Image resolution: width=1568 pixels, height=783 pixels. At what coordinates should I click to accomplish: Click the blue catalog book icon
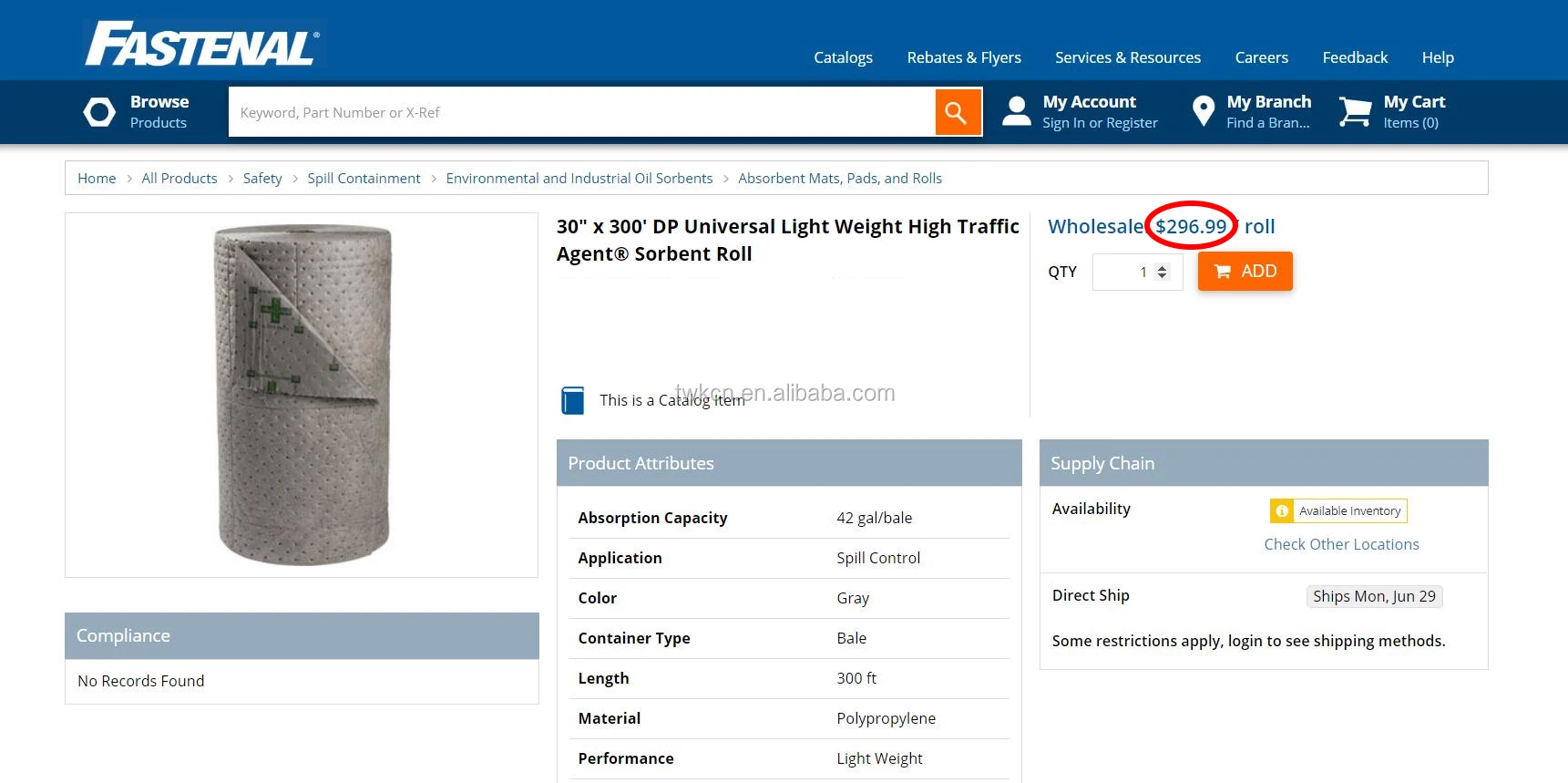point(572,400)
